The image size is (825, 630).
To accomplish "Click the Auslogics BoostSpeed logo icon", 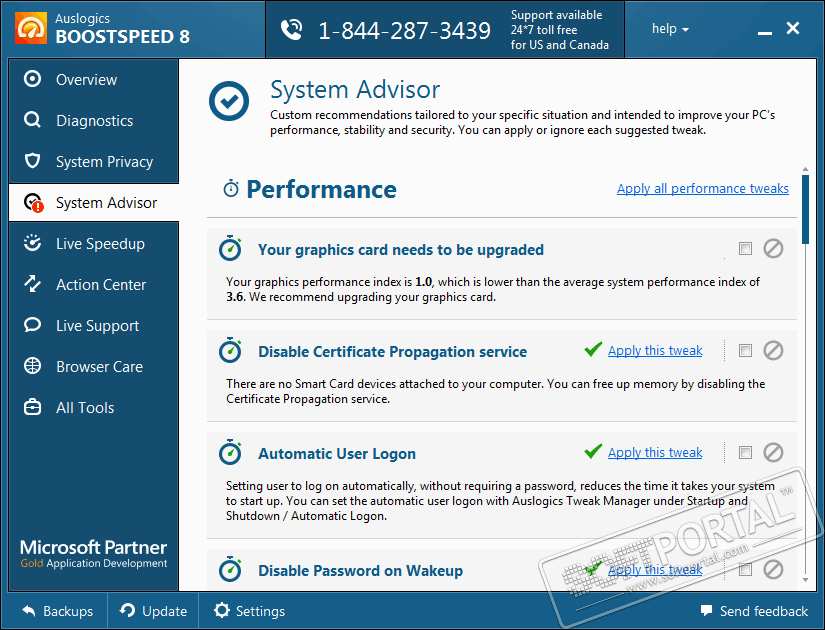I will click(31, 28).
